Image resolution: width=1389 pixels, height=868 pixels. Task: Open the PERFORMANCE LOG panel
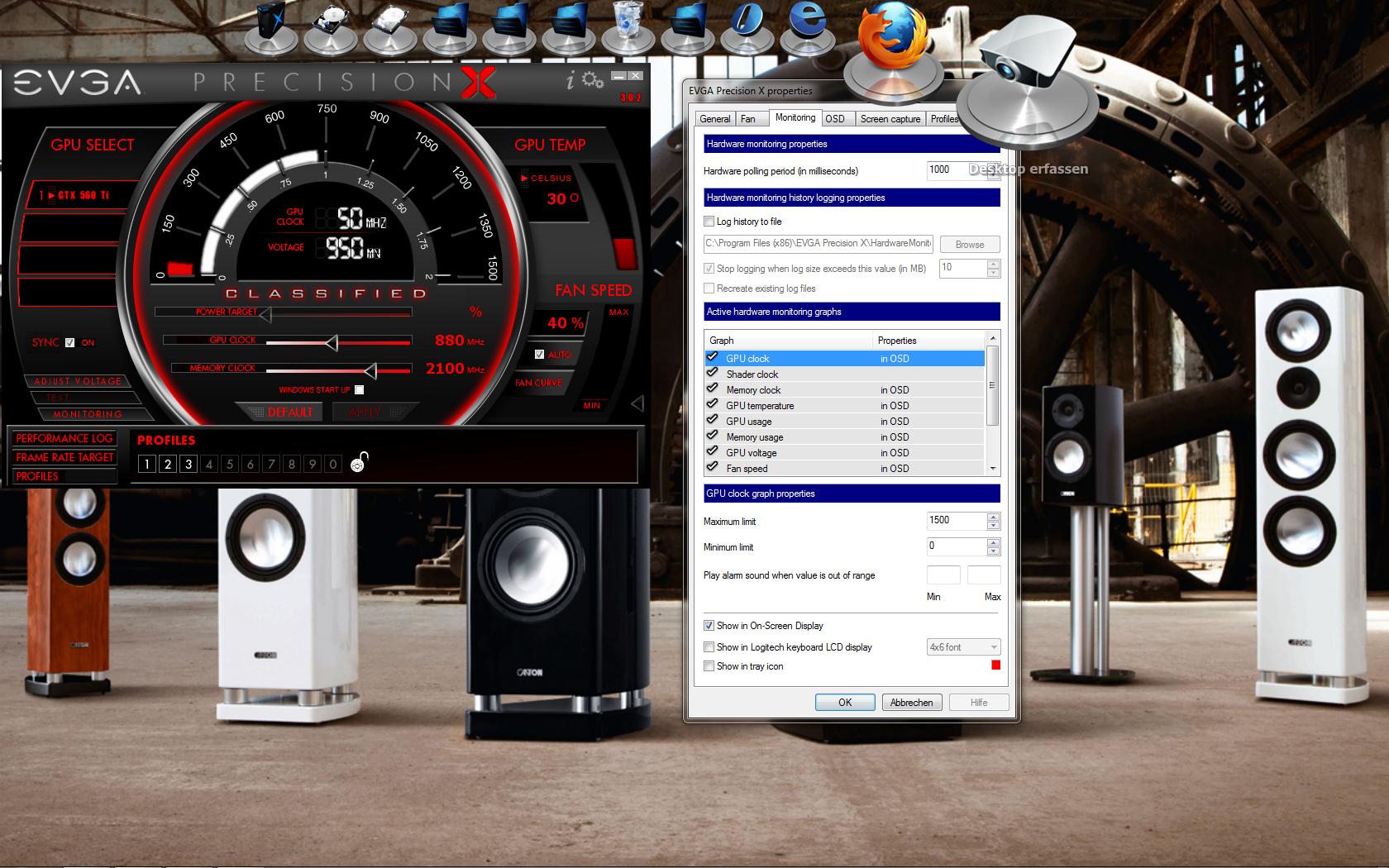pyautogui.click(x=64, y=438)
